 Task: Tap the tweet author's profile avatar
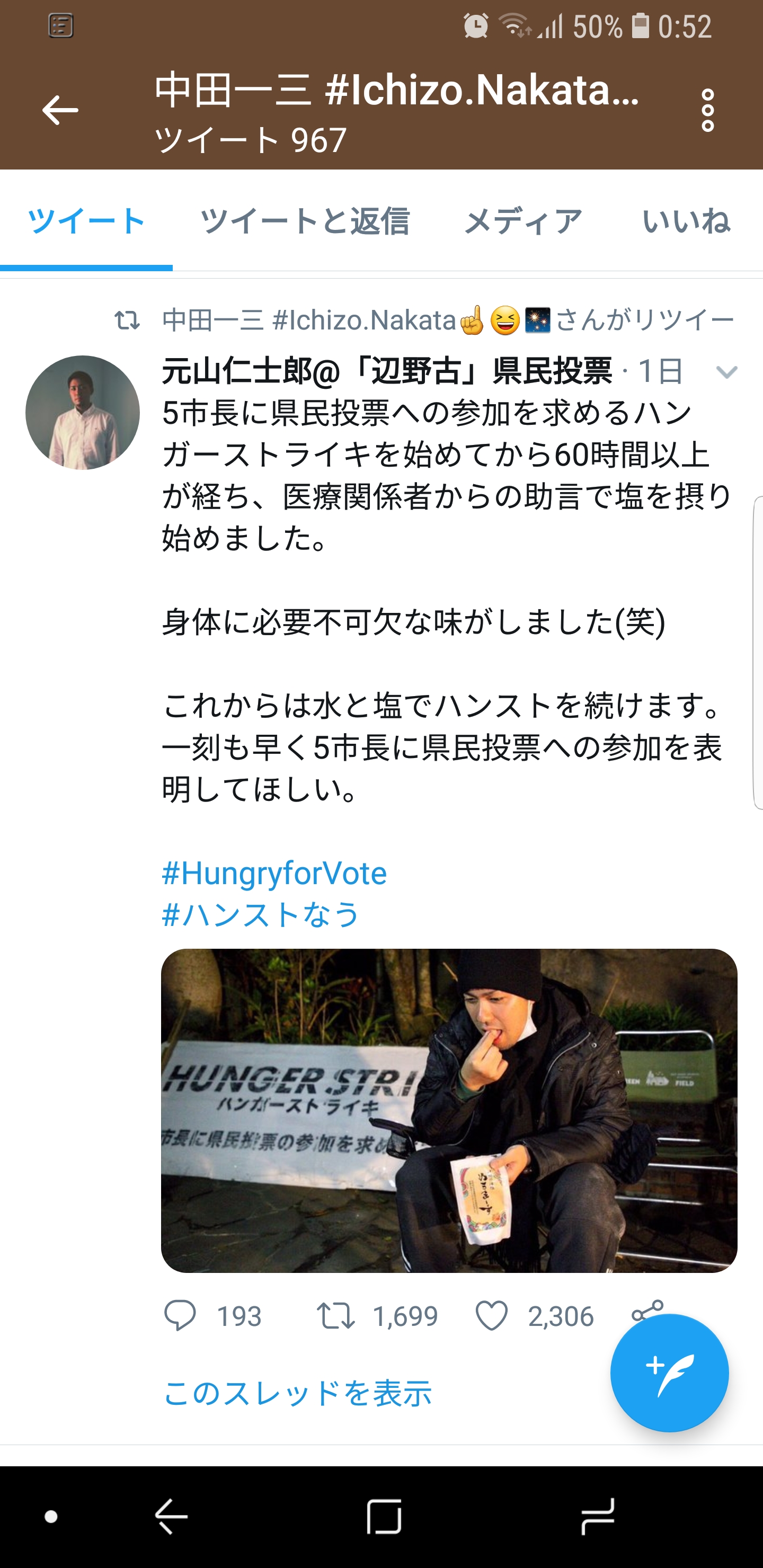pos(83,413)
